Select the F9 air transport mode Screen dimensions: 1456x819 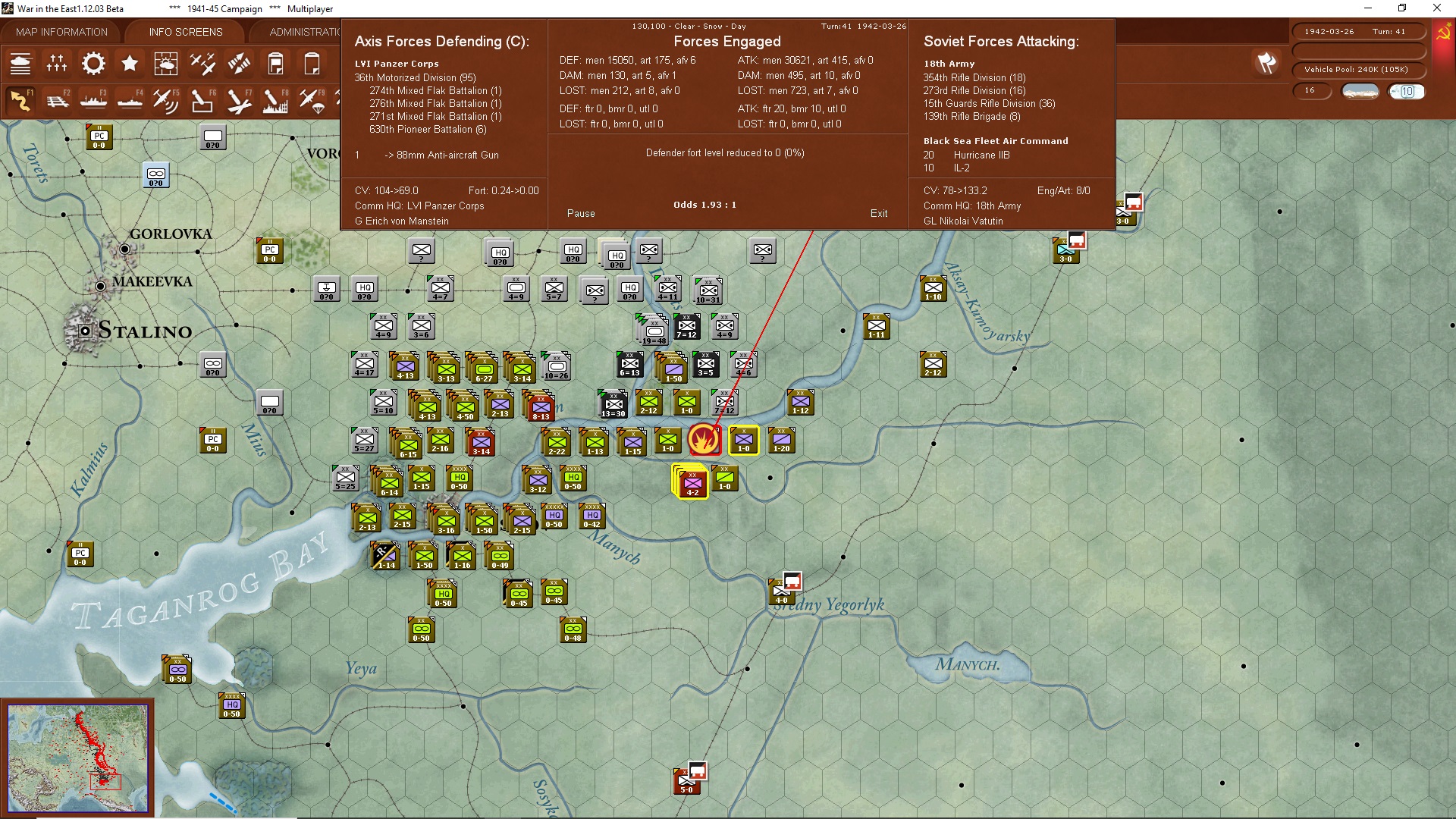click(312, 100)
